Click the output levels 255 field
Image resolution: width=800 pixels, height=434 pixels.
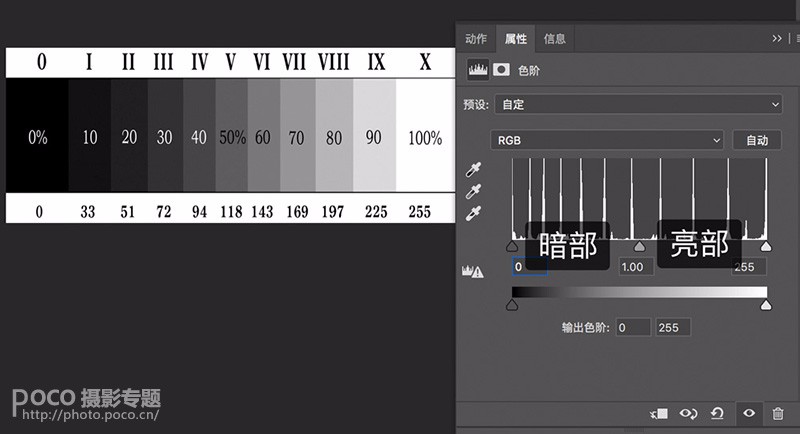[673, 327]
